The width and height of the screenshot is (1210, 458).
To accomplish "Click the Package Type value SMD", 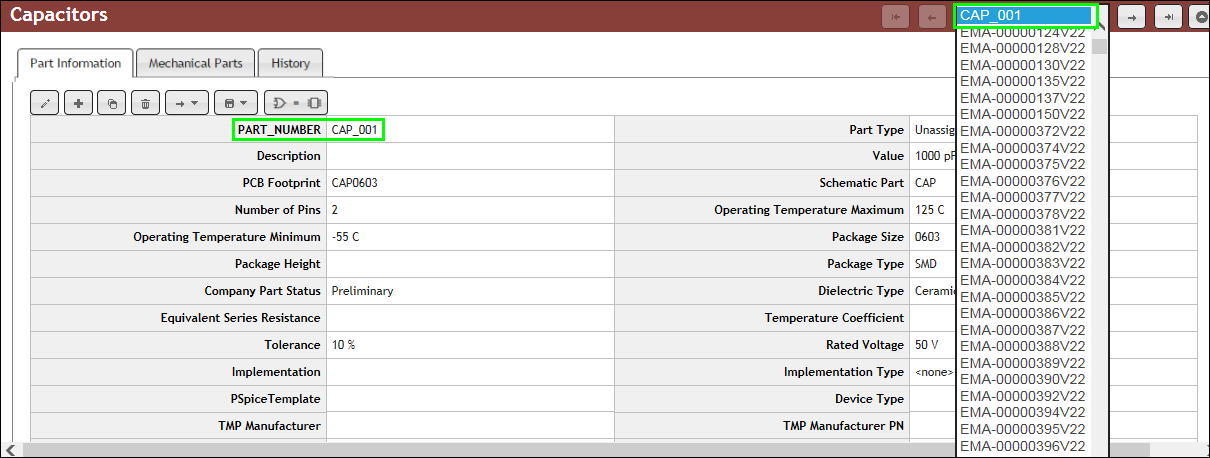I will click(x=927, y=264).
